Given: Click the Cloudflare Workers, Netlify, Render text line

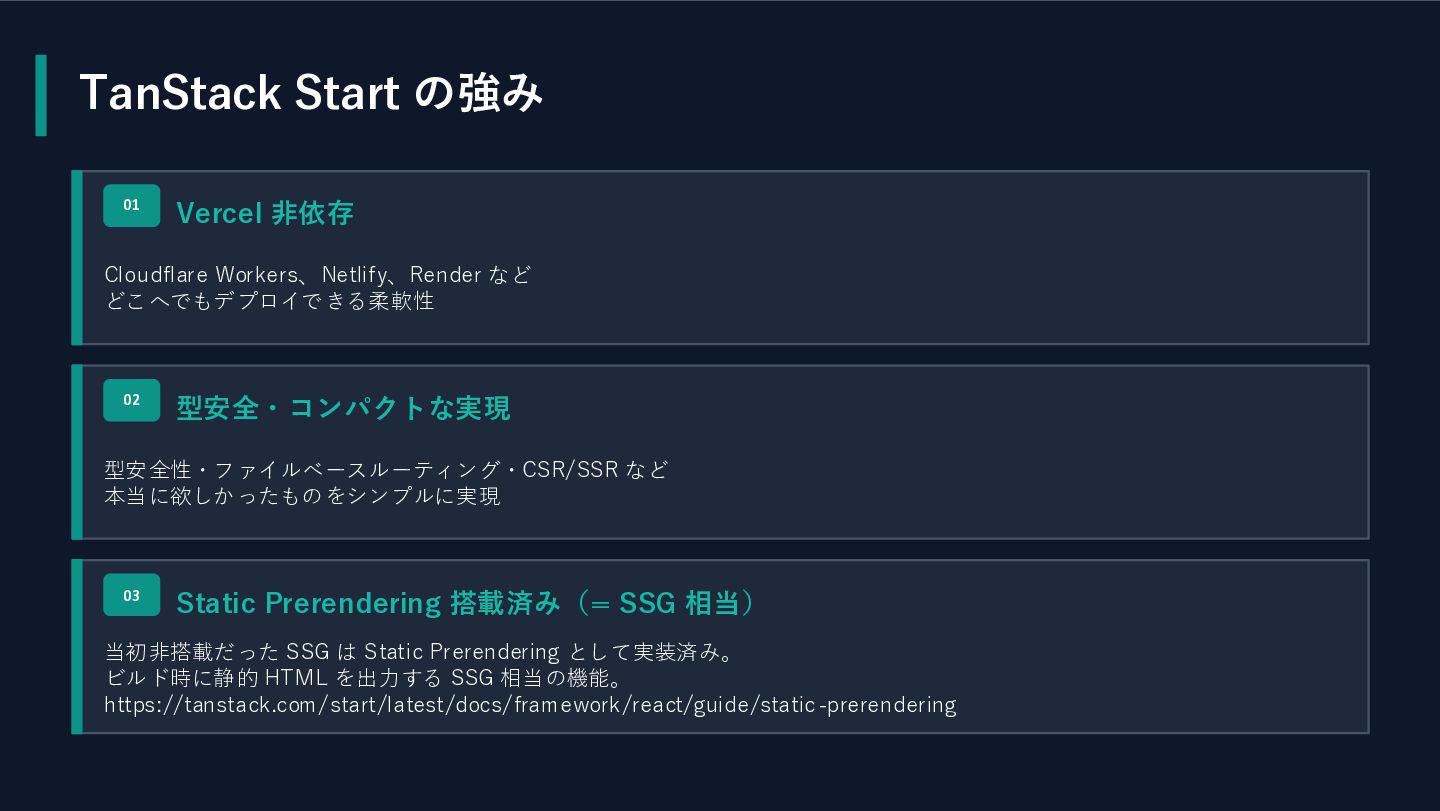Looking at the screenshot, I should (318, 274).
